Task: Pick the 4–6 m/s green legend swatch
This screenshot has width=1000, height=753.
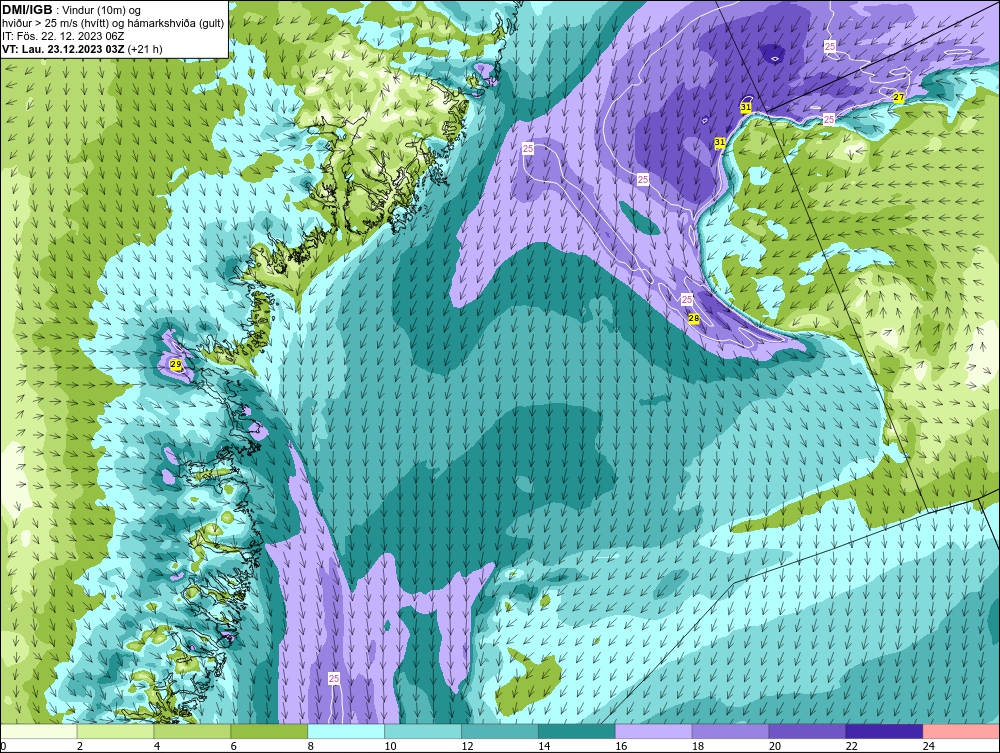Action: [x=192, y=731]
